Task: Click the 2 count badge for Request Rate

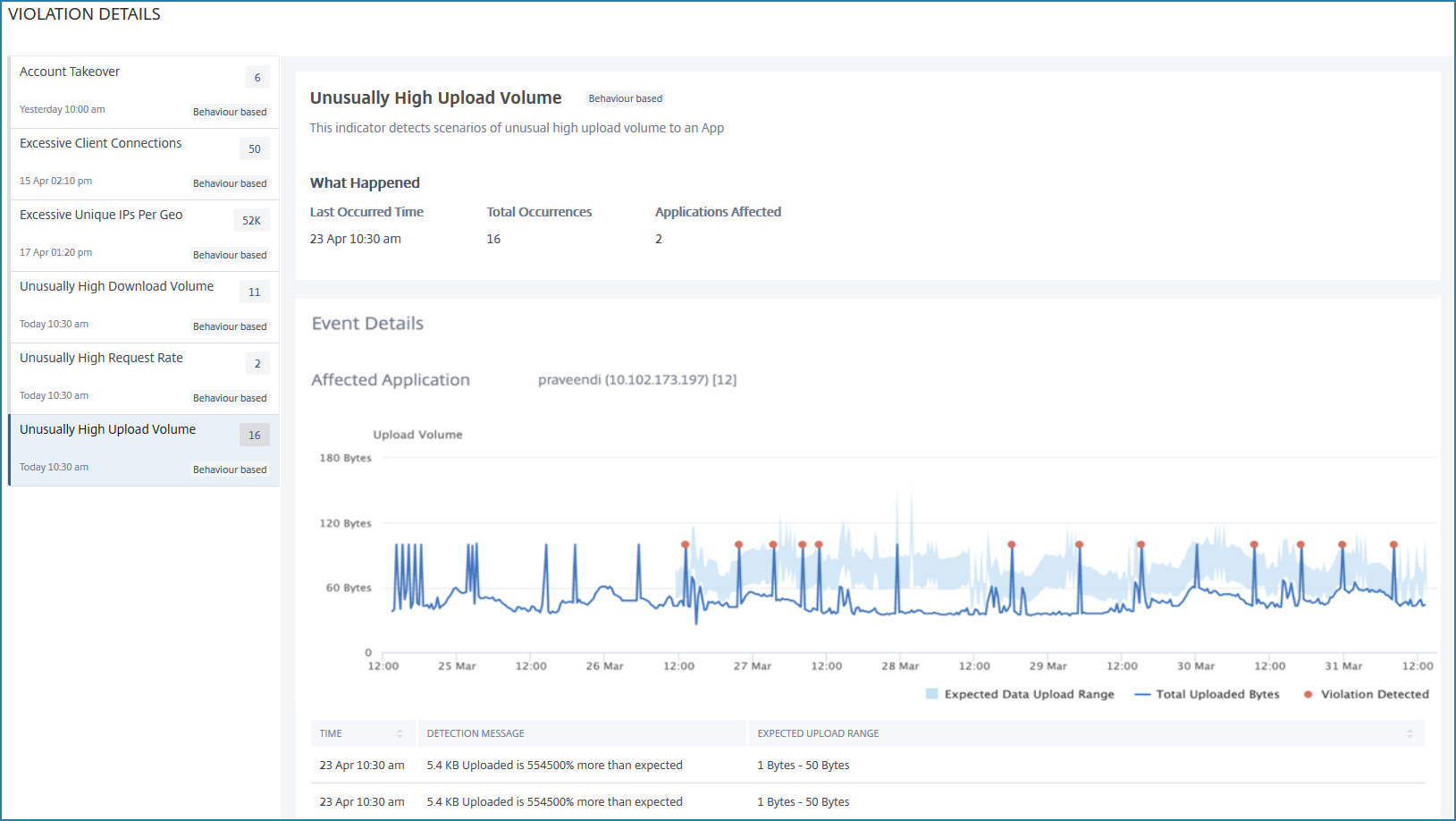Action: click(x=257, y=364)
